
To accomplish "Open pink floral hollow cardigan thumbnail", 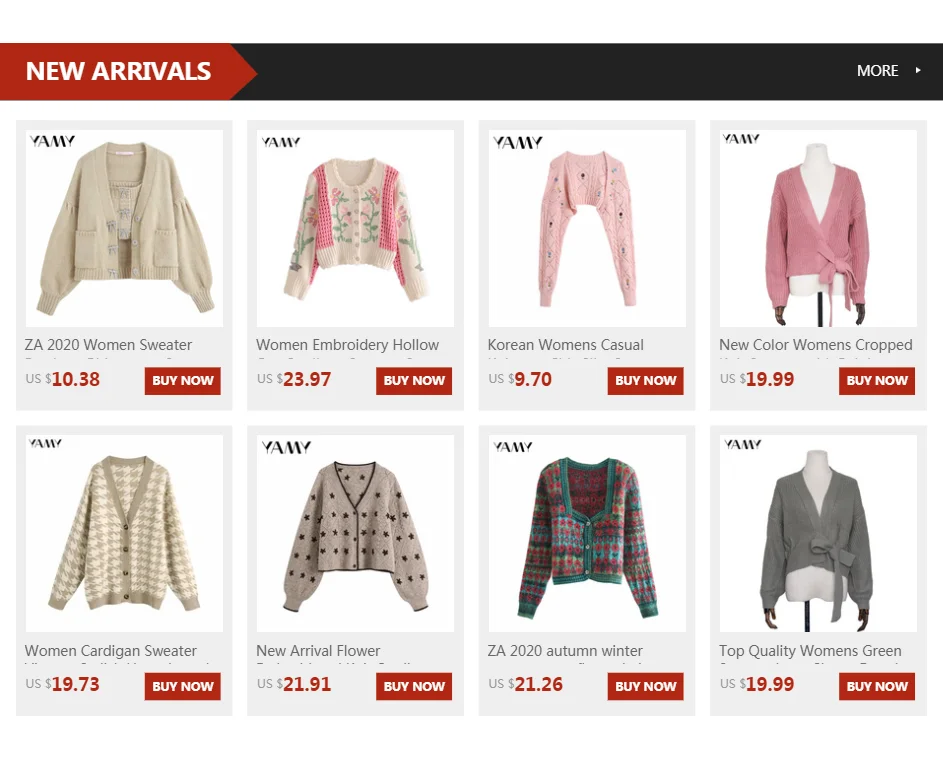I will pyautogui.click(x=355, y=229).
